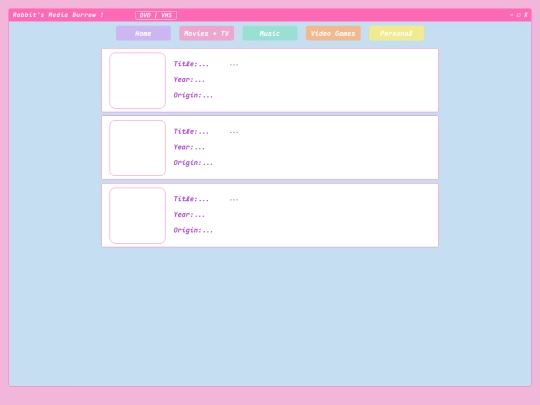Minimize the Rabbit's Media Burrow window

(511, 15)
